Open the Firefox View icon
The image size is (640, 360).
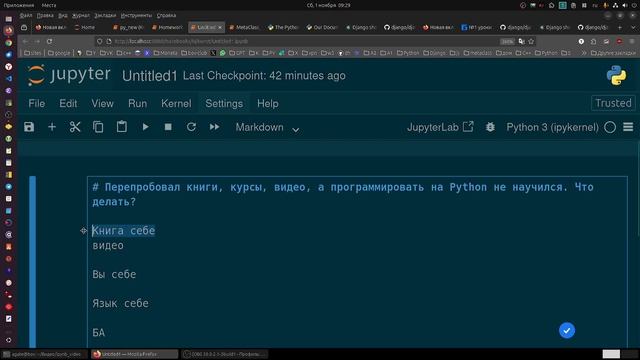[24, 27]
